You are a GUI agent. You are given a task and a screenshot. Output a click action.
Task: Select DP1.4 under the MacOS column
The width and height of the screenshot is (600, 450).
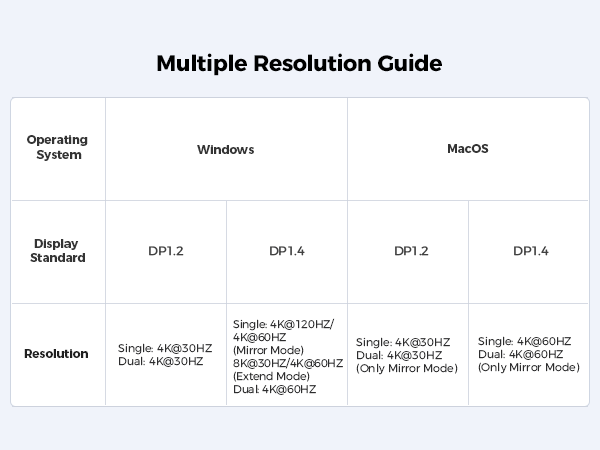531,251
